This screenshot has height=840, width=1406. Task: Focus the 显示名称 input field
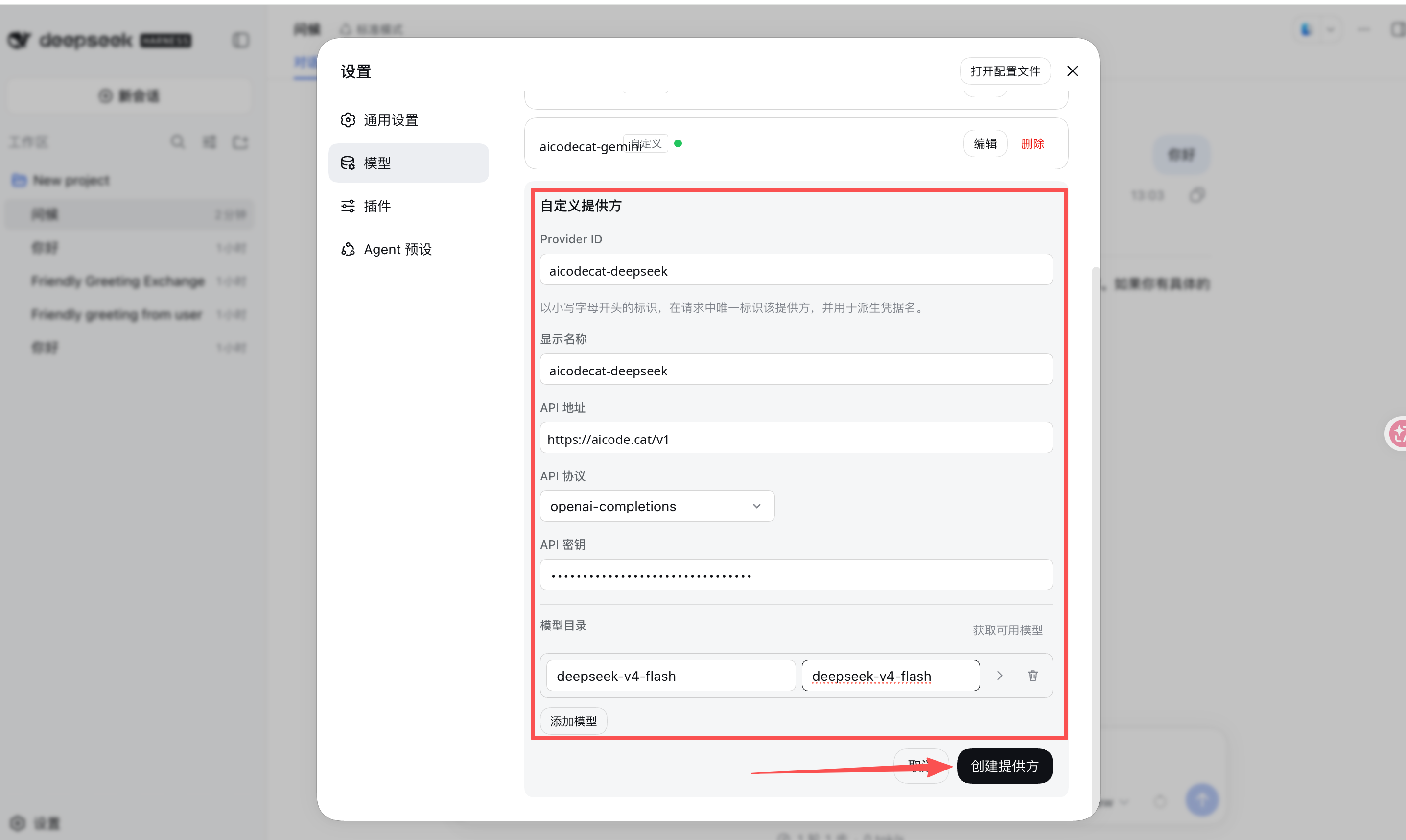pos(796,370)
